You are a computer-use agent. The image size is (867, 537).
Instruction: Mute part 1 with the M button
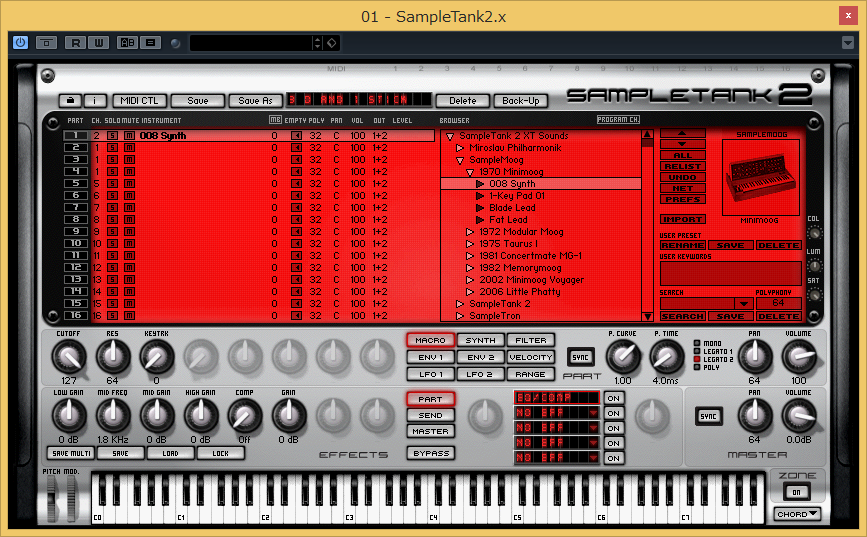tap(129, 136)
